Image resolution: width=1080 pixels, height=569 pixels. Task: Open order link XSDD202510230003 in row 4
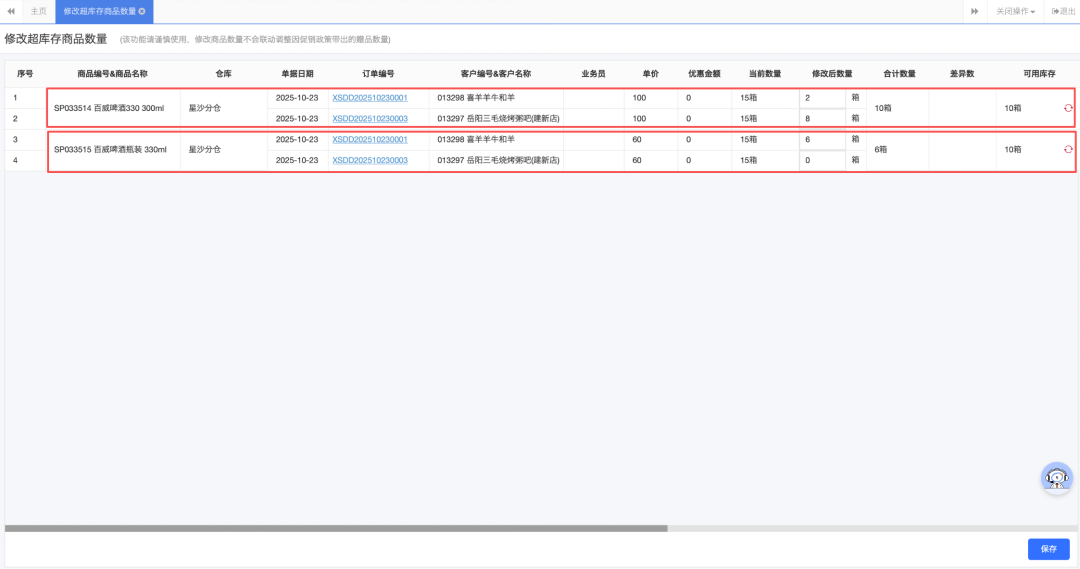(x=370, y=160)
